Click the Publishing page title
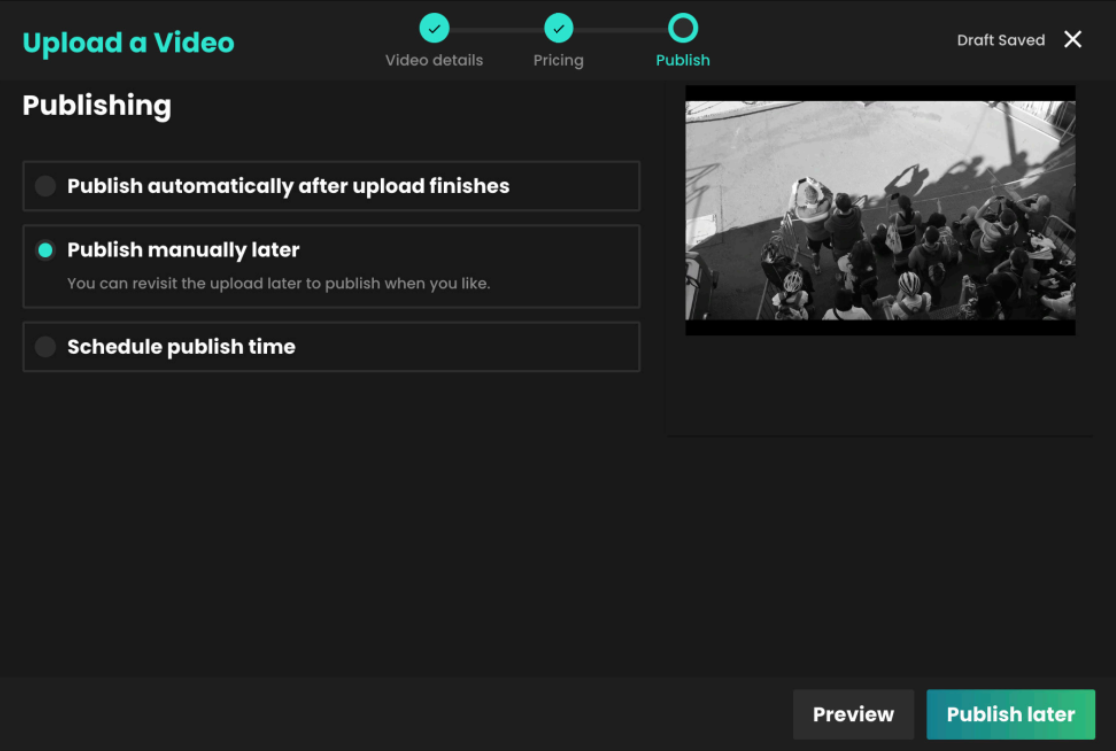Image resolution: width=1116 pixels, height=751 pixels. 96,105
